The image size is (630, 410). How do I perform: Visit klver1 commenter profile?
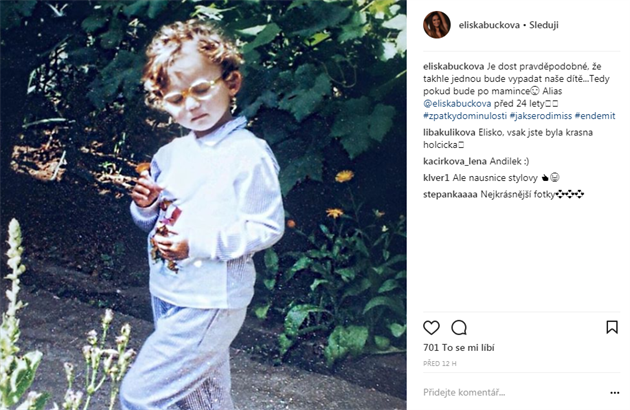pyautogui.click(x=436, y=178)
